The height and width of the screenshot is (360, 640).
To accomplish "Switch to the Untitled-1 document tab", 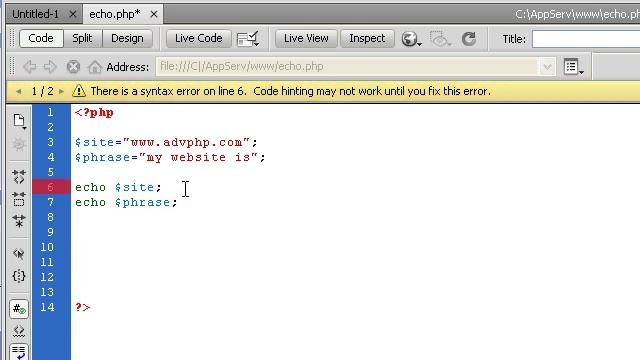I will point(36,14).
